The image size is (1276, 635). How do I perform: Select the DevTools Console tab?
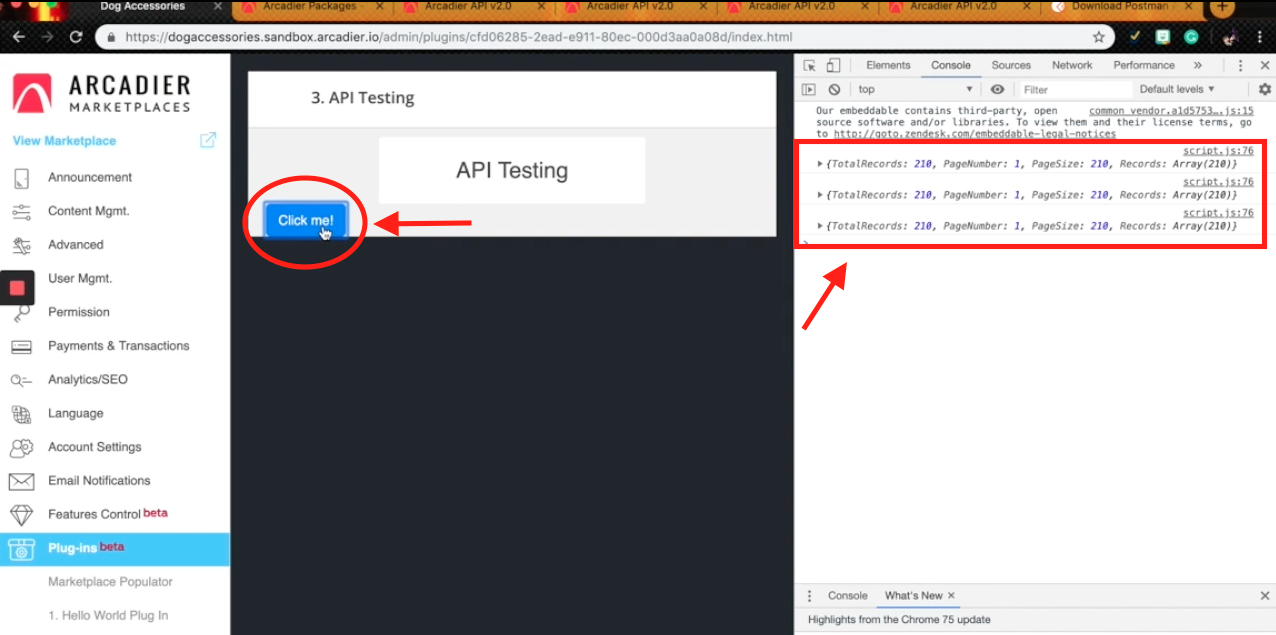pyautogui.click(x=951, y=65)
